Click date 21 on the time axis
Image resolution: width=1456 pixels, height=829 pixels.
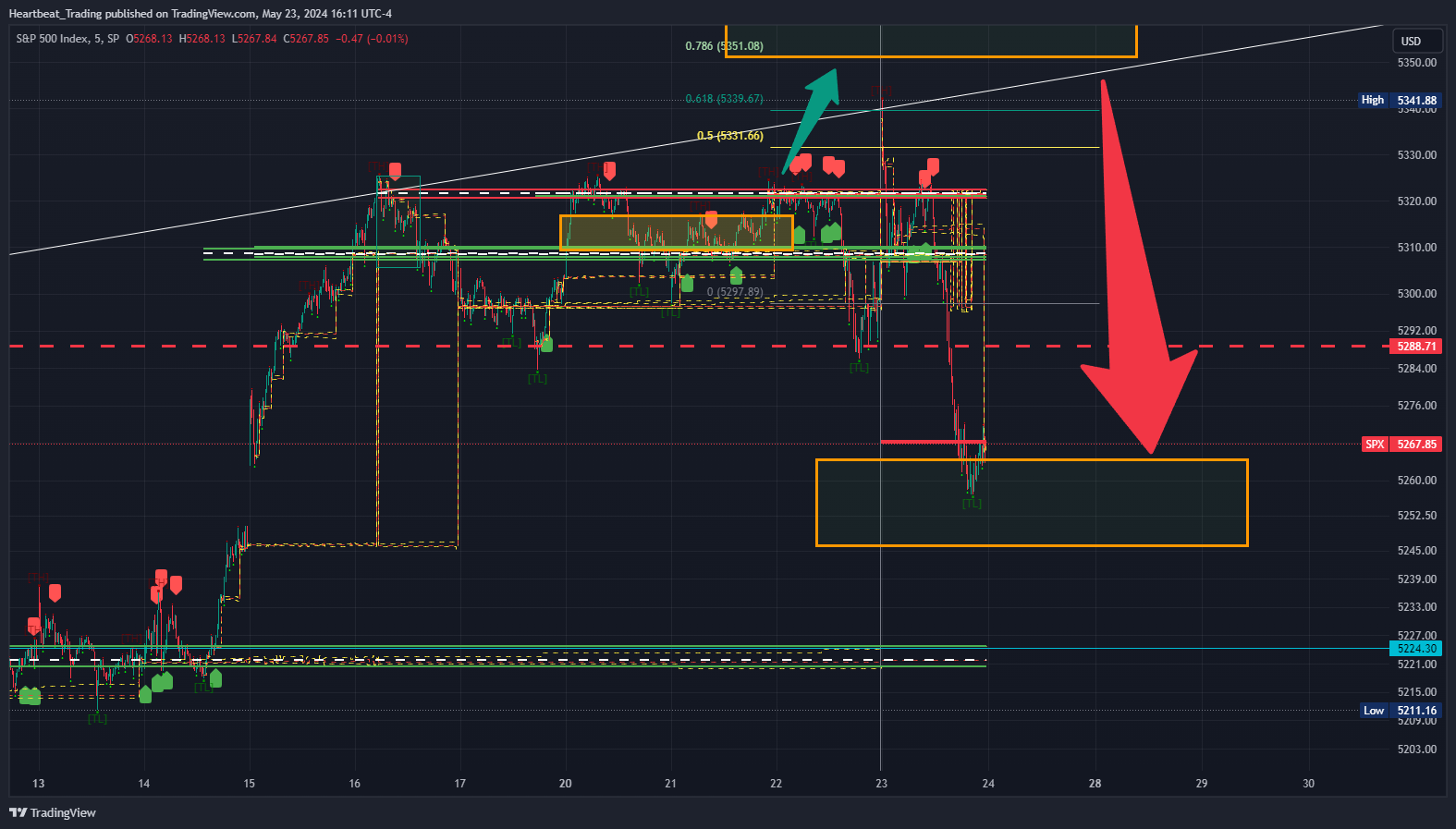[670, 784]
